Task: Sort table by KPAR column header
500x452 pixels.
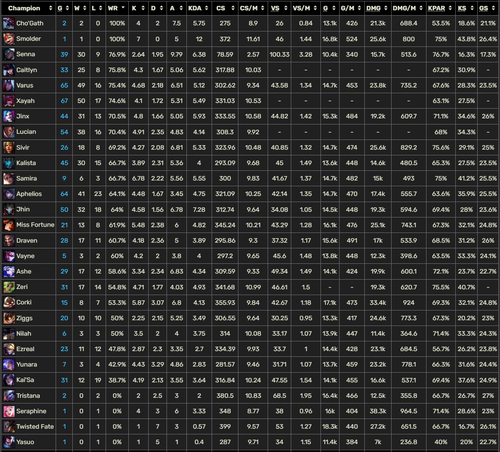Action: click(440, 8)
